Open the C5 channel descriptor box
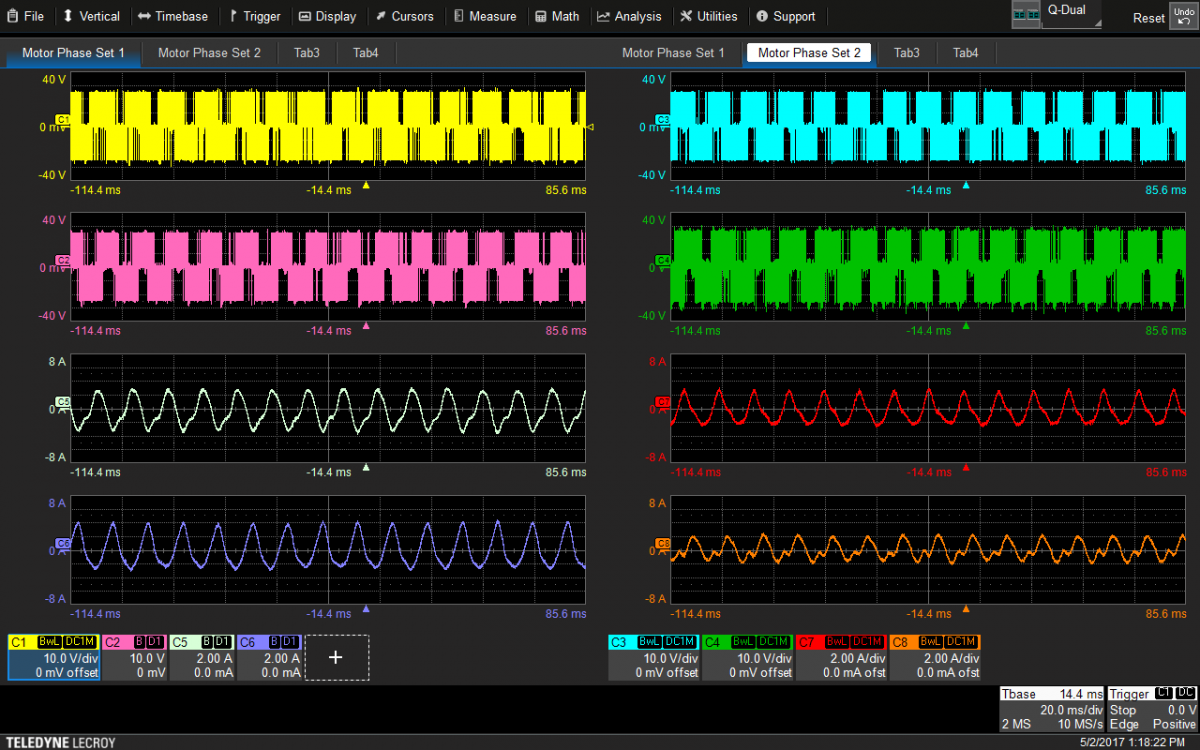This screenshot has width=1200, height=750. pos(201,657)
